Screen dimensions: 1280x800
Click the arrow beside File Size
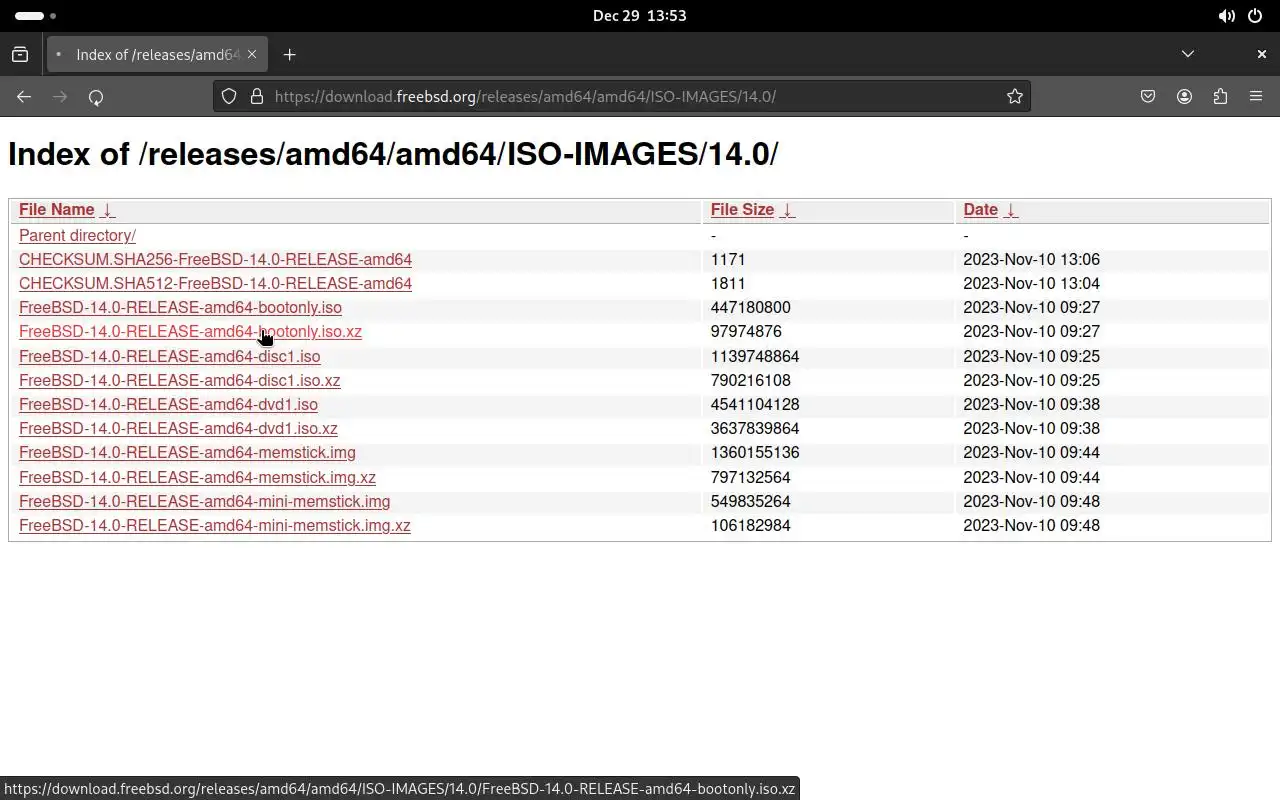[787, 210]
